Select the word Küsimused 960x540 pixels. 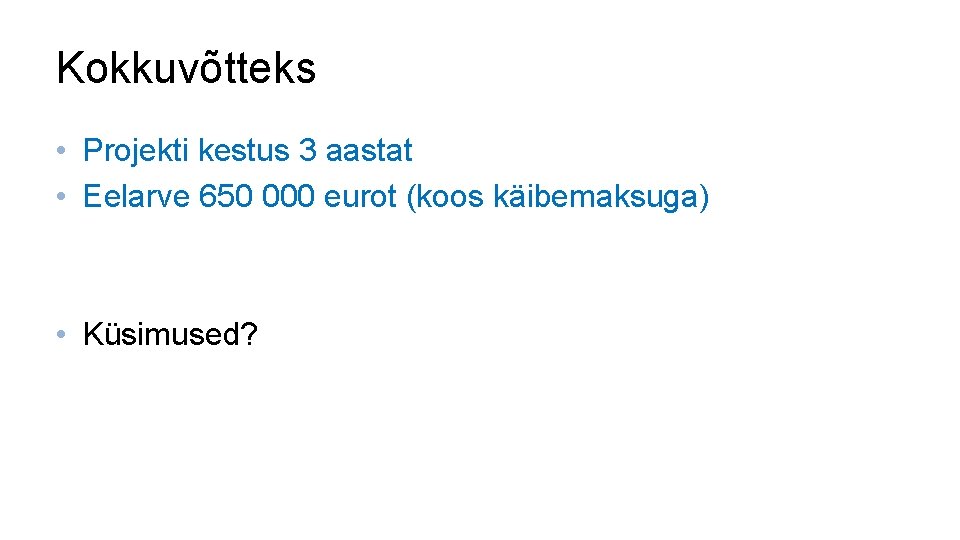161,335
